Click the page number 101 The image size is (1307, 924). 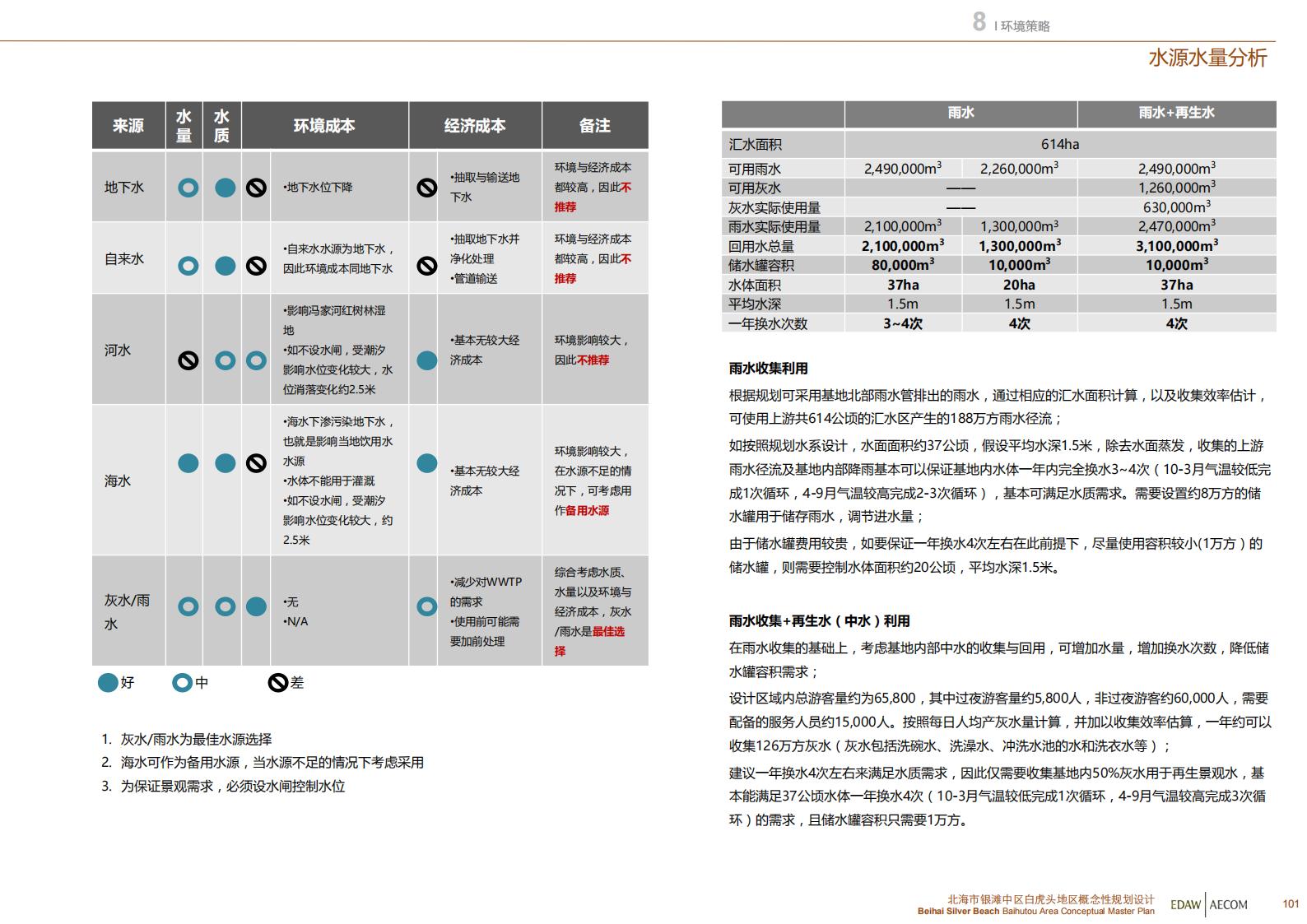(1291, 903)
